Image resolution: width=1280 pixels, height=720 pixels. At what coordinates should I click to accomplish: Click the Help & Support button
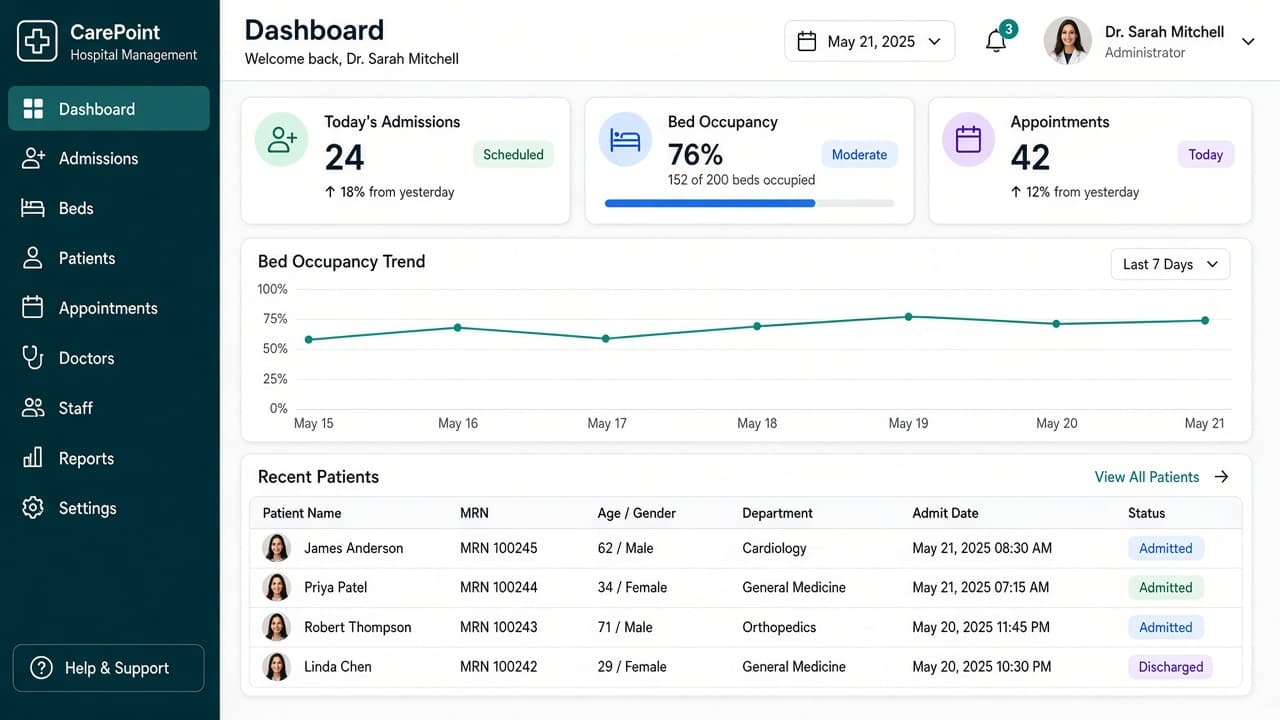[x=108, y=668]
